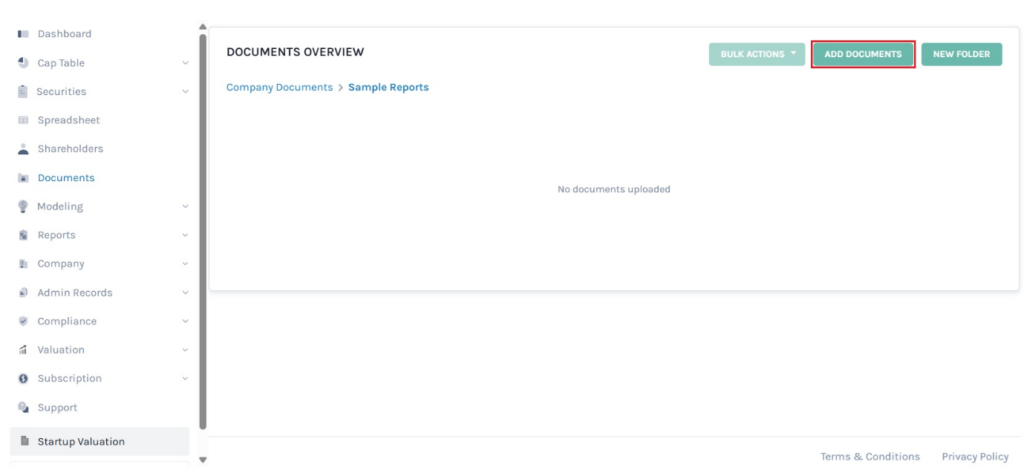Click the Valuation chart icon

pyautogui.click(x=23, y=350)
